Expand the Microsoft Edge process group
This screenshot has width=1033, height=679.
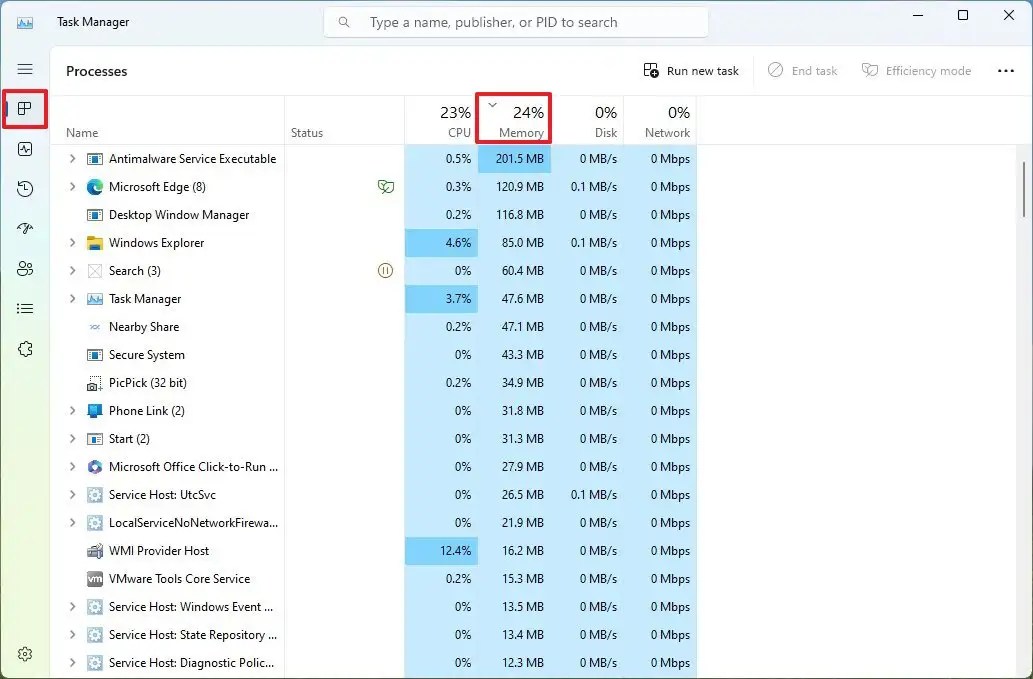point(70,186)
